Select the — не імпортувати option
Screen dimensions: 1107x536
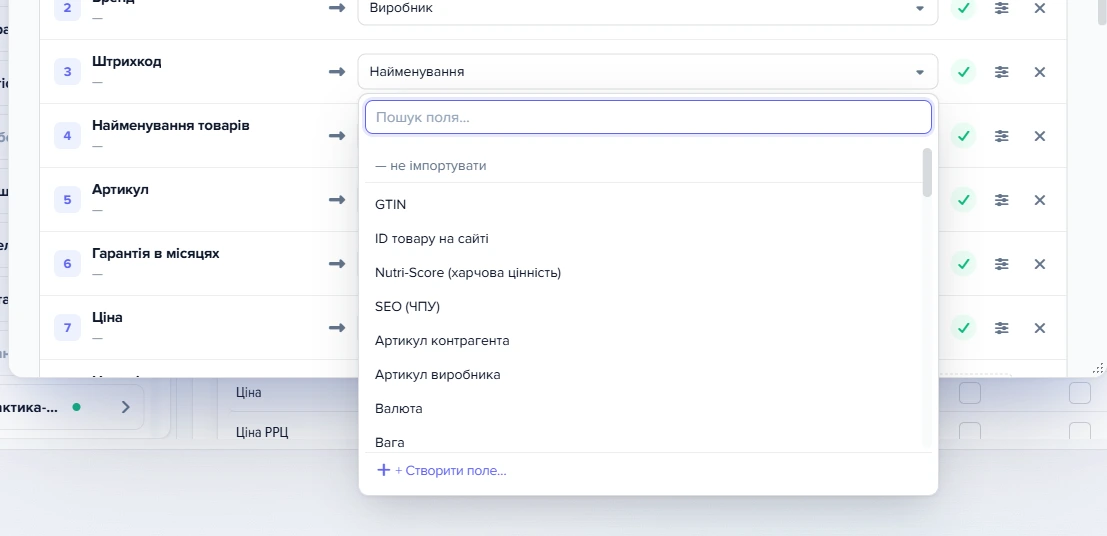tap(643, 166)
